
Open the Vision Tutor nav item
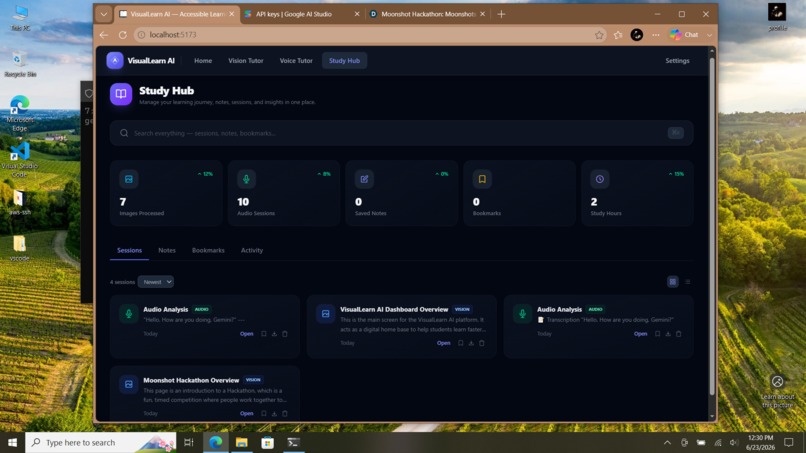pyautogui.click(x=246, y=61)
